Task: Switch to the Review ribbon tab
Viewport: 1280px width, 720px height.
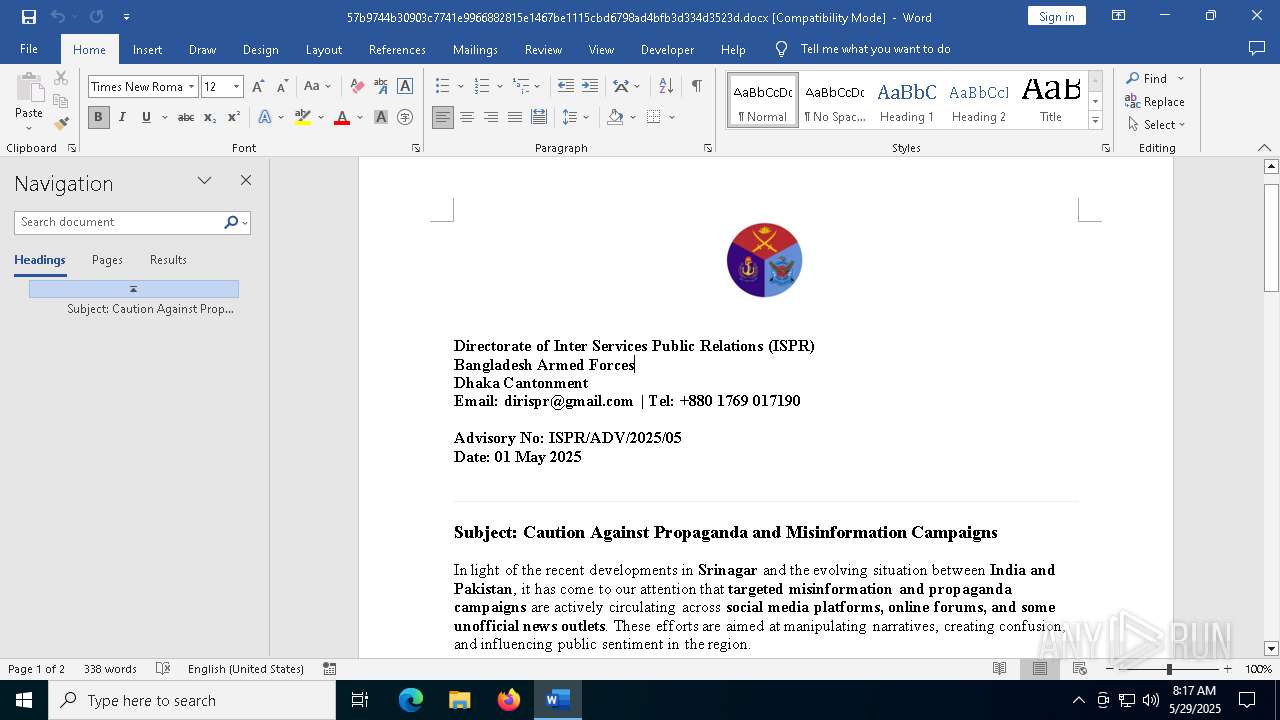Action: [543, 49]
